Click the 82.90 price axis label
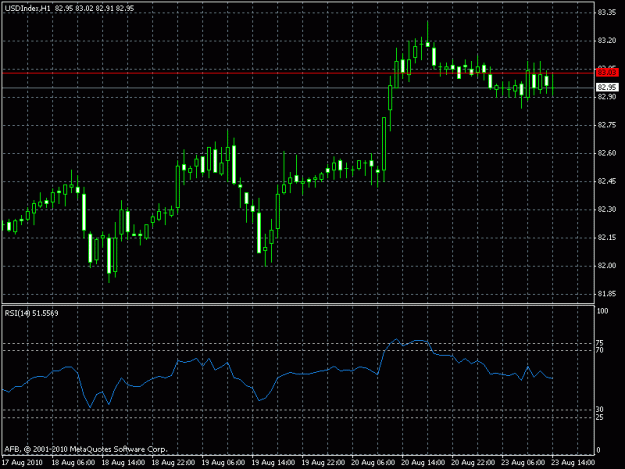Viewport: 625px width, 469px height. [607, 97]
